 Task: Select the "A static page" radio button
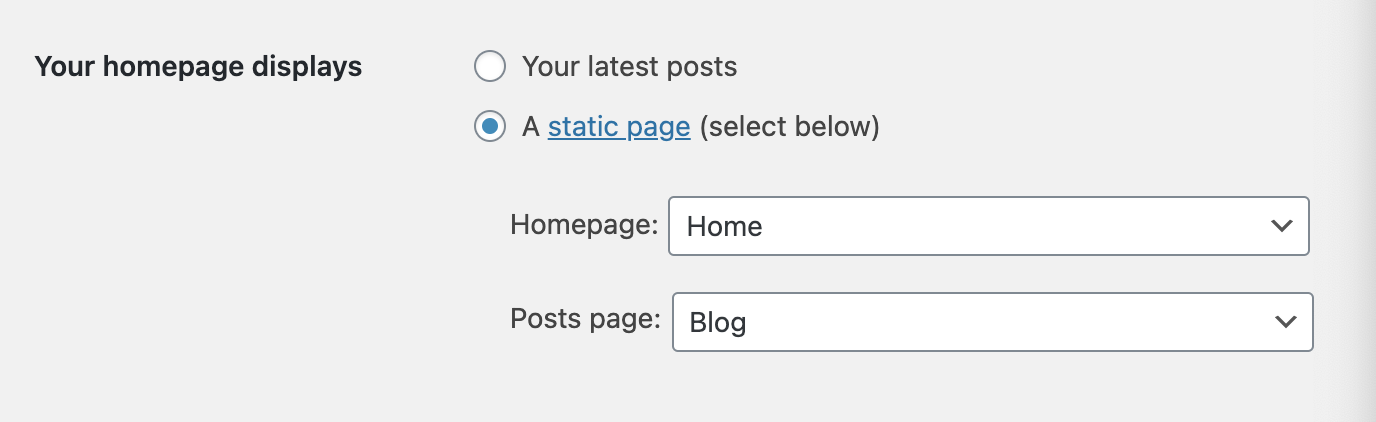click(489, 127)
